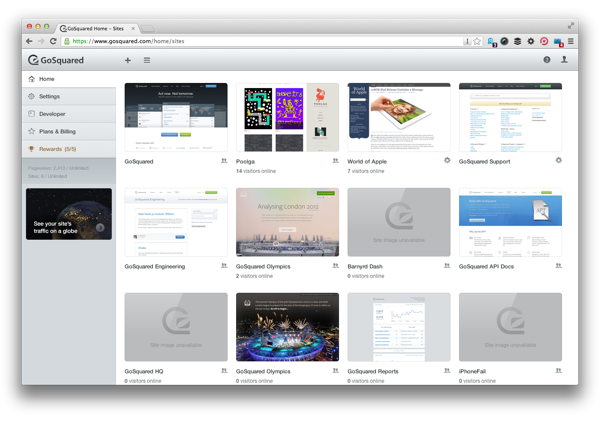This screenshot has width=600, height=422.
Task: Open the World of Apple thumbnail
Action: coord(399,117)
